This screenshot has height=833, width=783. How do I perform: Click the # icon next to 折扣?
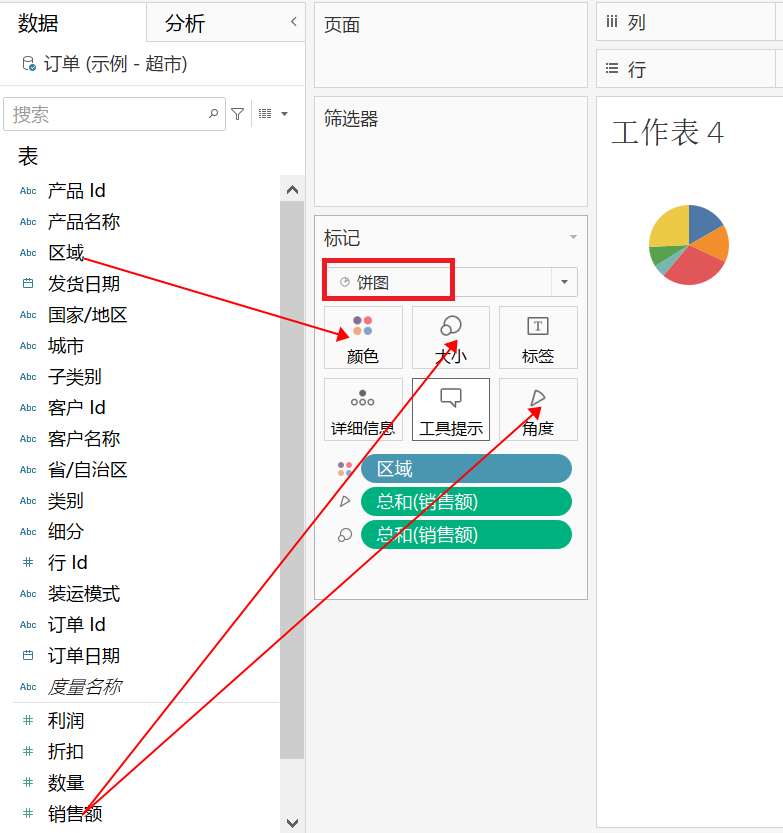click(x=28, y=751)
